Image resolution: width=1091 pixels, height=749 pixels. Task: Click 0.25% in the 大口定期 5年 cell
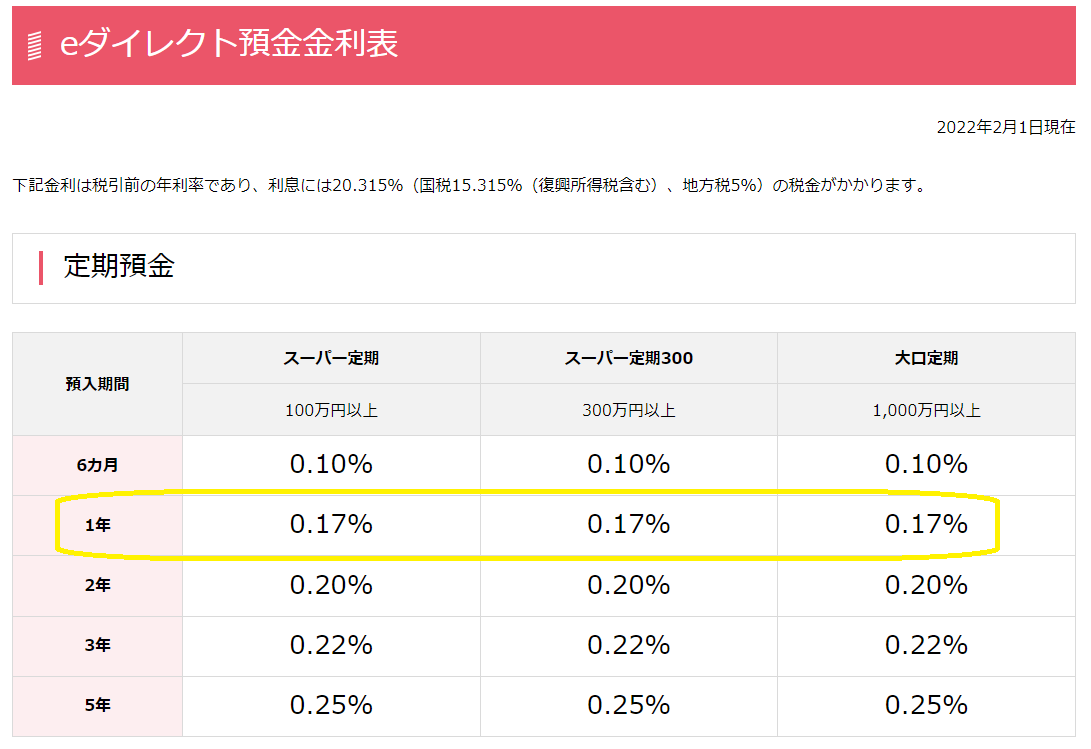click(x=926, y=705)
